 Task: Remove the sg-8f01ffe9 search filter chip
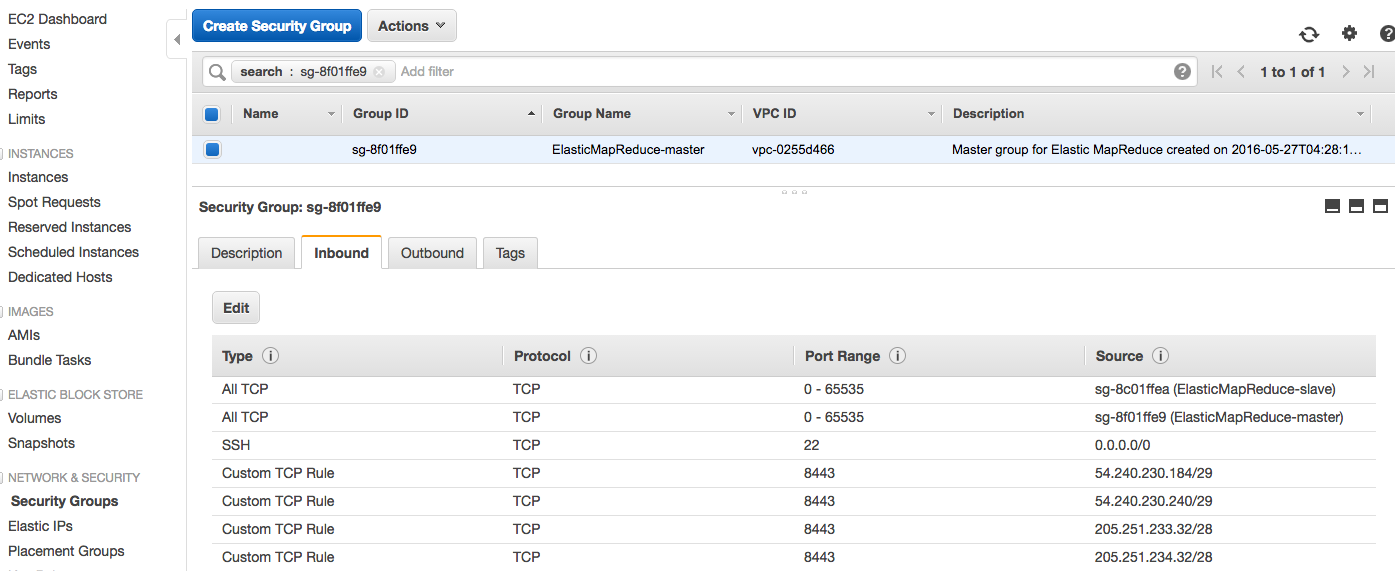(x=379, y=72)
